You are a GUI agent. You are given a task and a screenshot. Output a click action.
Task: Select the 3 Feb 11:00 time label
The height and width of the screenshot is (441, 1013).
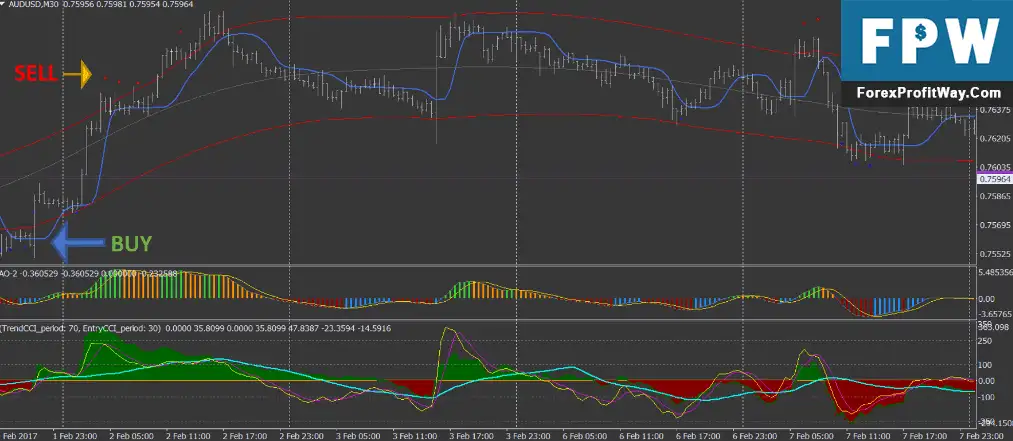pos(415,436)
